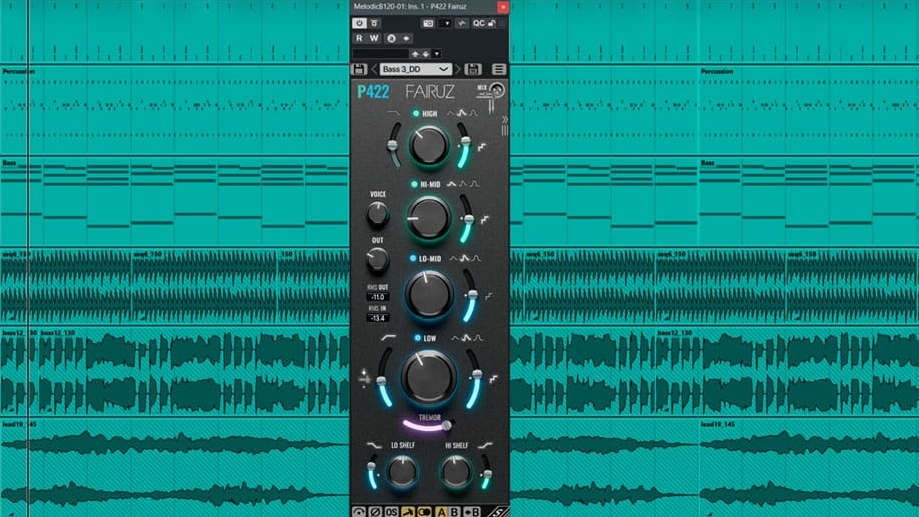Open the small preset dropdown arrow in header
The image size is (919, 517).
pos(437,53)
